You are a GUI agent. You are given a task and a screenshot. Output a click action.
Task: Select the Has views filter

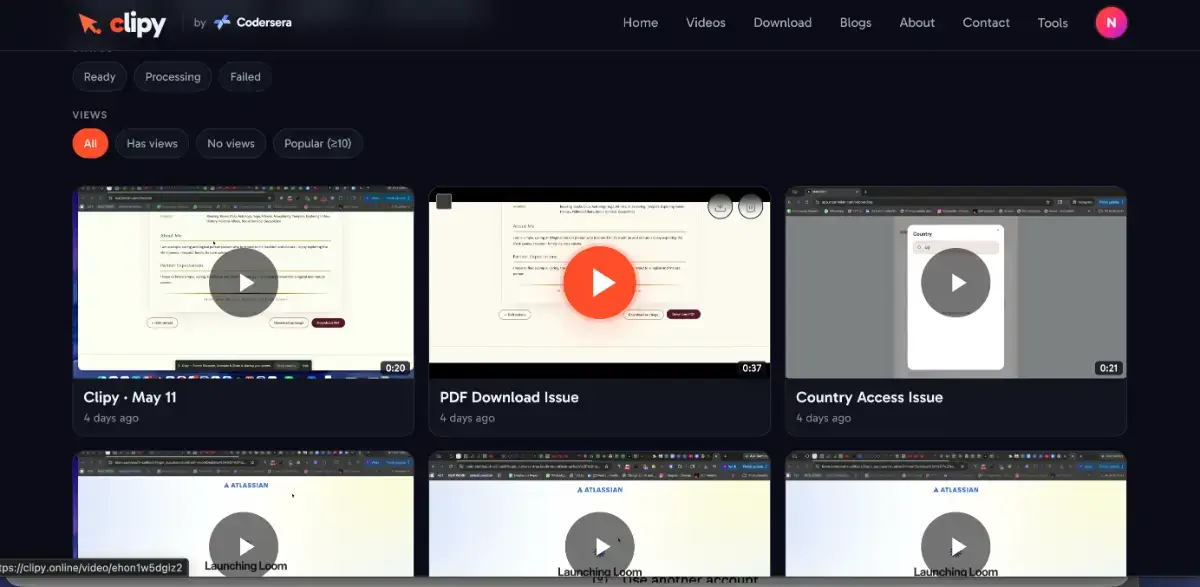(152, 144)
